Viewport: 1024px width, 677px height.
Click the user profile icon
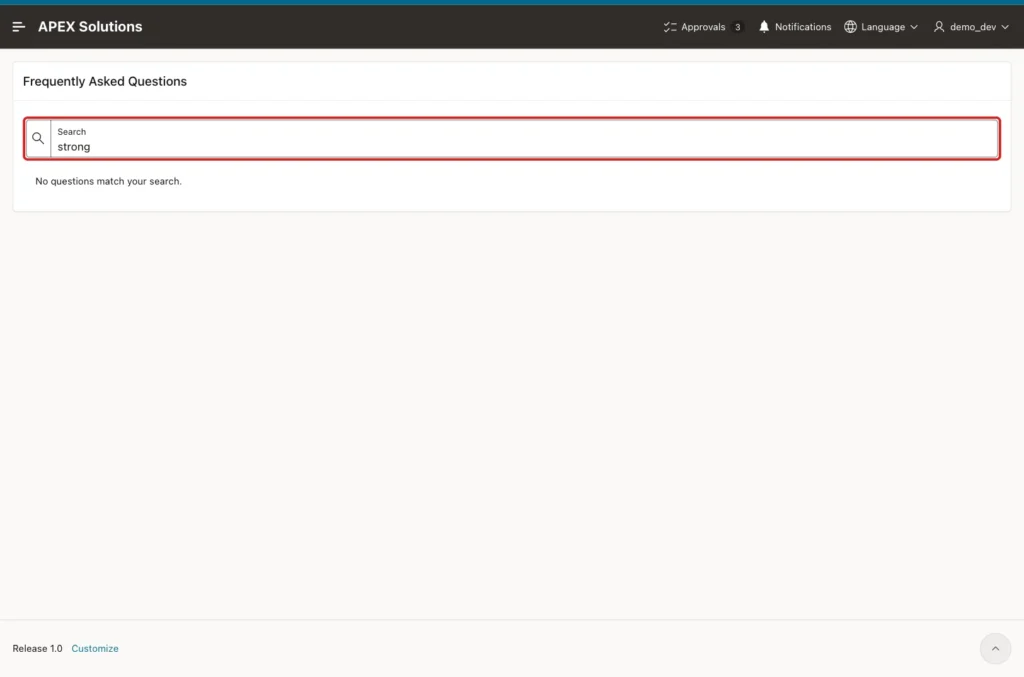939,27
